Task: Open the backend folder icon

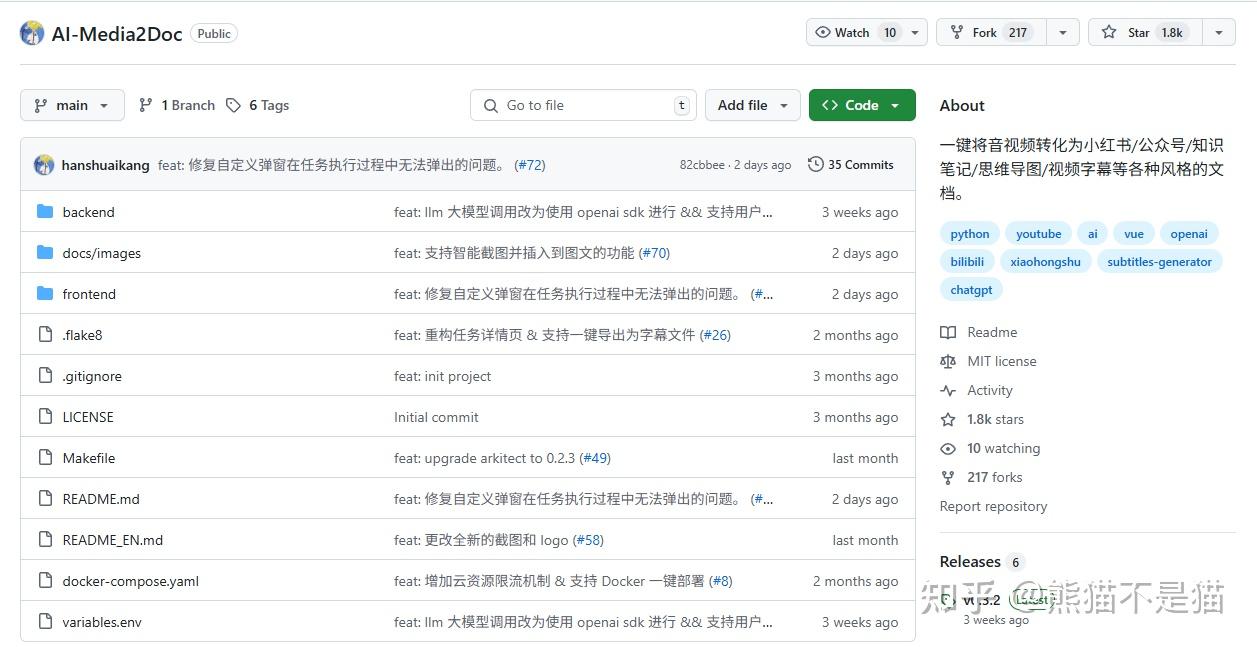Action: pyautogui.click(x=45, y=211)
